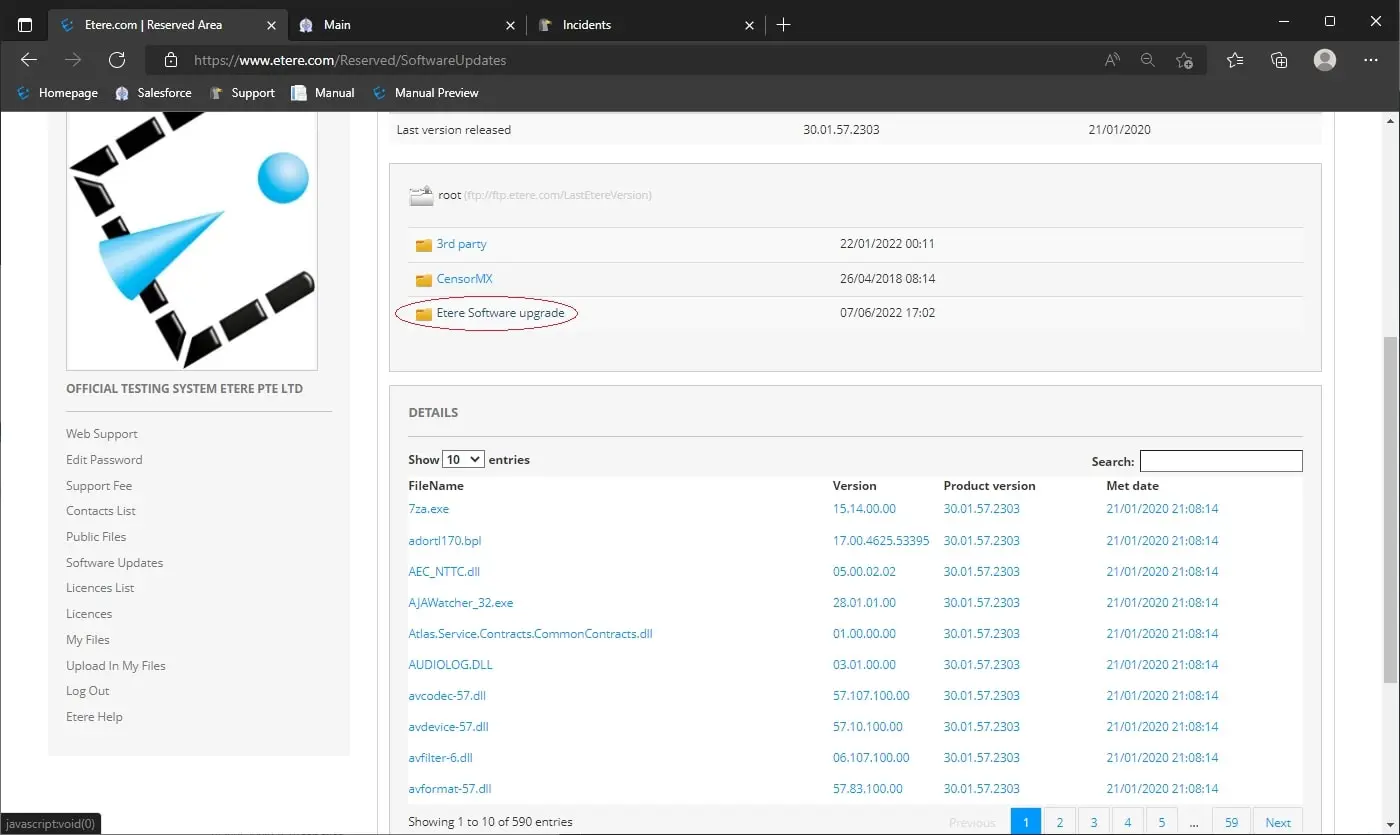Open the browser settings ellipsis menu
Screen dimensions: 1400x835
1371,60
